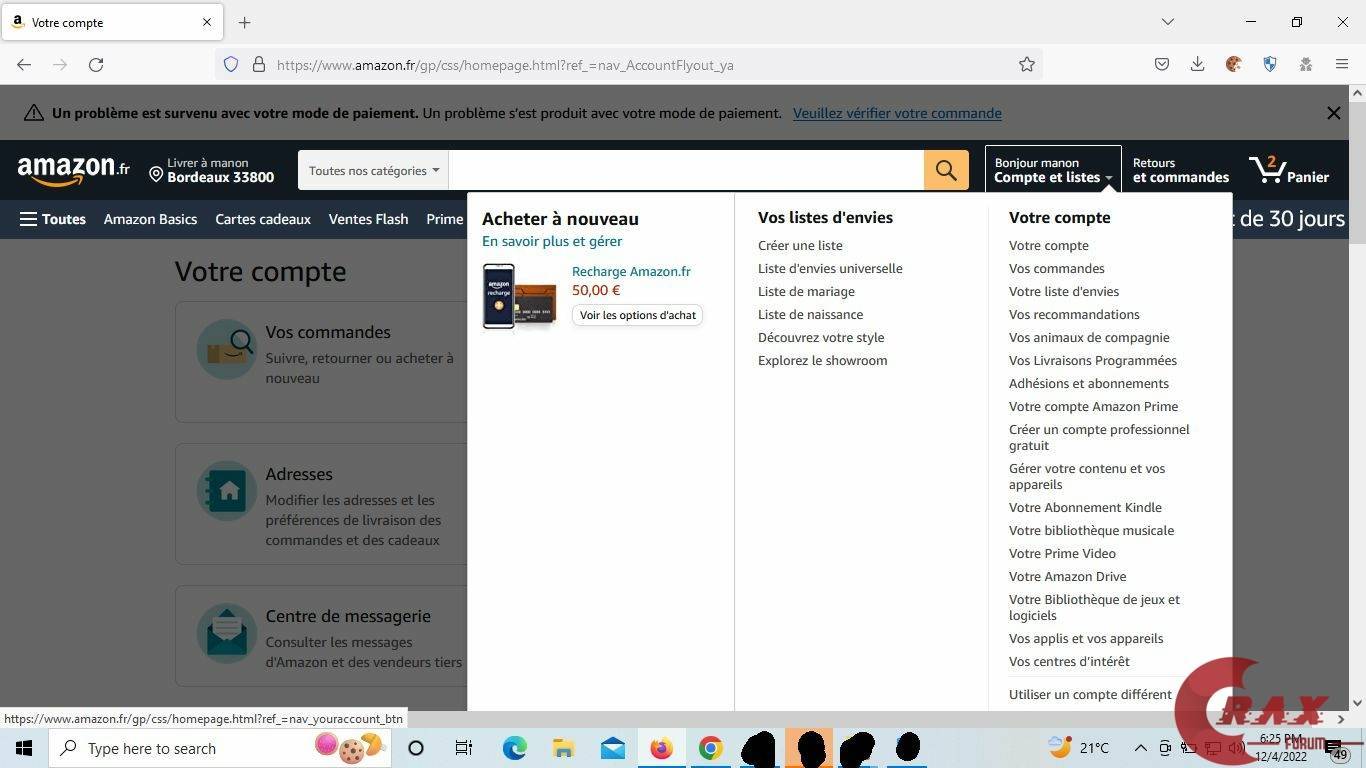This screenshot has height=768, width=1366.
Task: Open the Centre de messagerie card
Action: coord(321,635)
